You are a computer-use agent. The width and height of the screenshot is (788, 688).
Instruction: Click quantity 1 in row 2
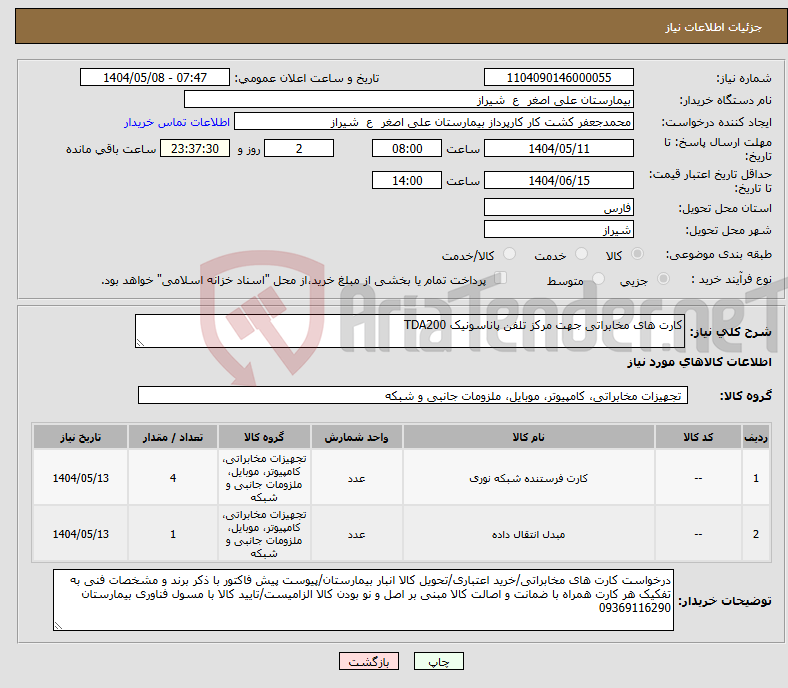click(x=173, y=534)
